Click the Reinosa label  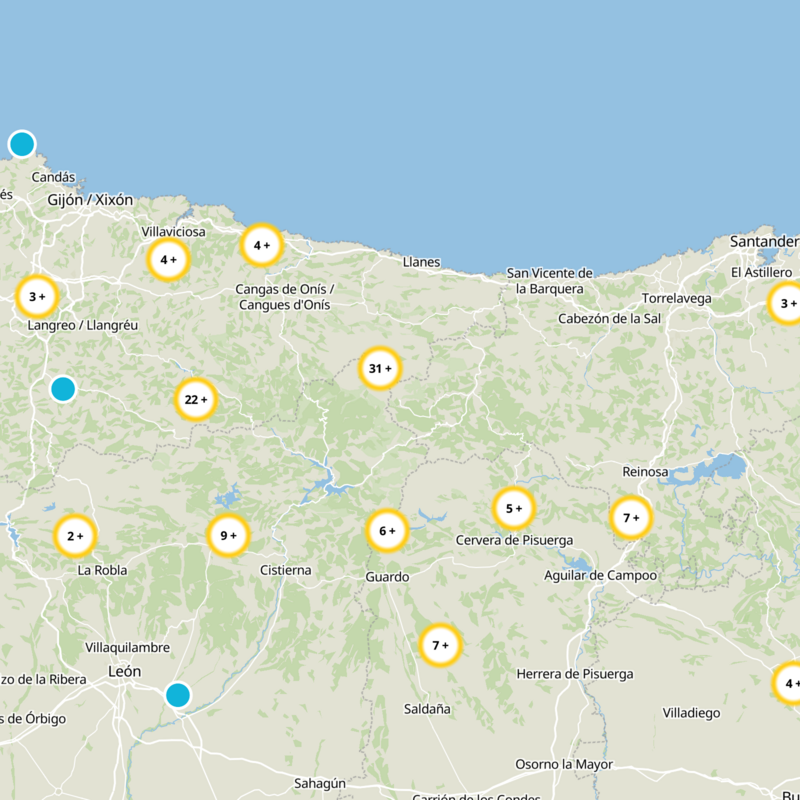point(645,471)
